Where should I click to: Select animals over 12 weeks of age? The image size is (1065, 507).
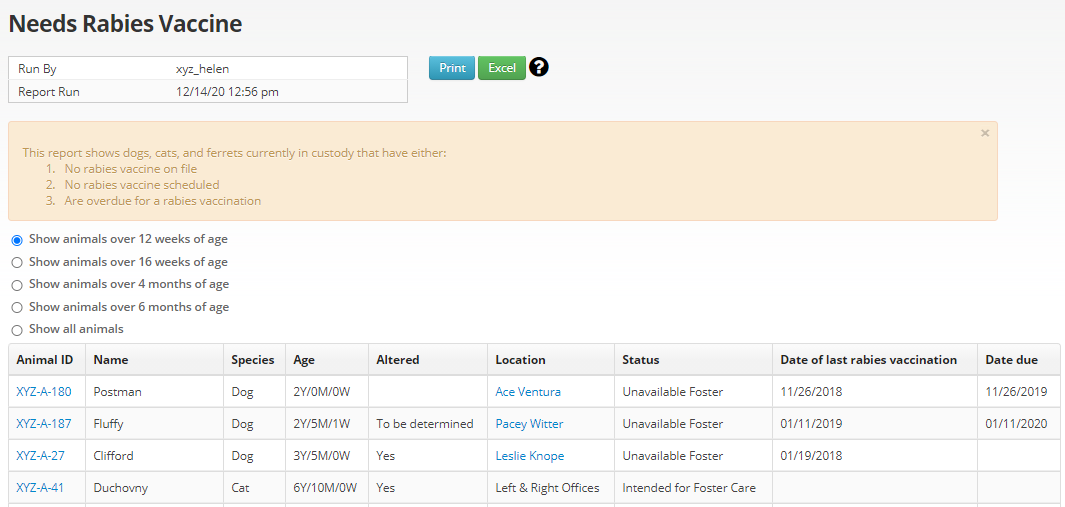[x=17, y=240]
